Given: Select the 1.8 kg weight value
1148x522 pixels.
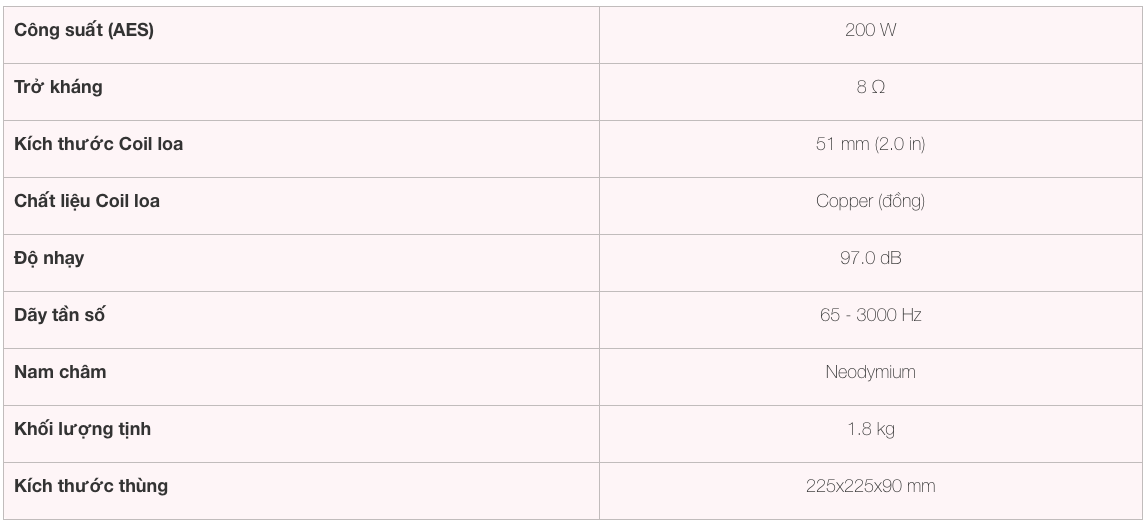Looking at the screenshot, I should pos(871,429).
